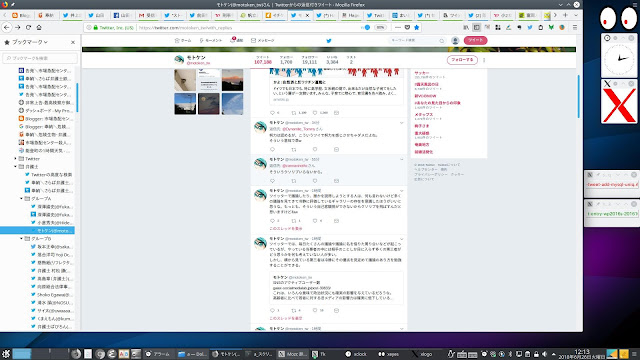Image resolution: width=640 pixels, height=360 pixels.
Task: Close the bookmarks sidebar with the X
Action: point(73,42)
